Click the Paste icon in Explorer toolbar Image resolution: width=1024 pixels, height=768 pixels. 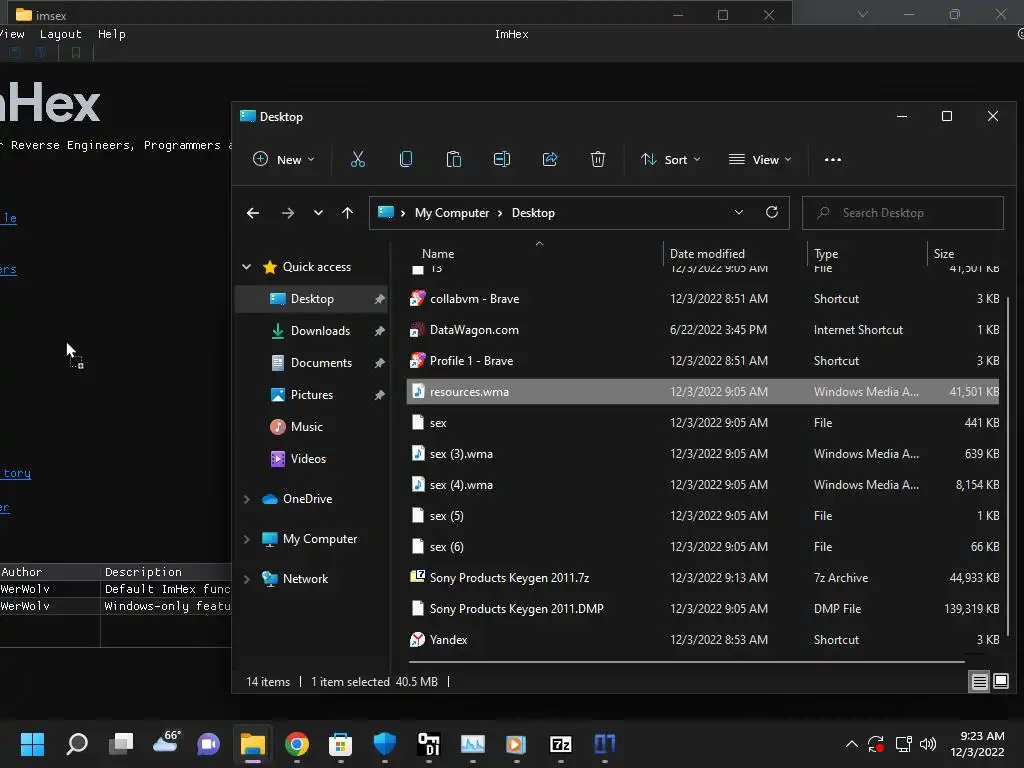click(454, 159)
